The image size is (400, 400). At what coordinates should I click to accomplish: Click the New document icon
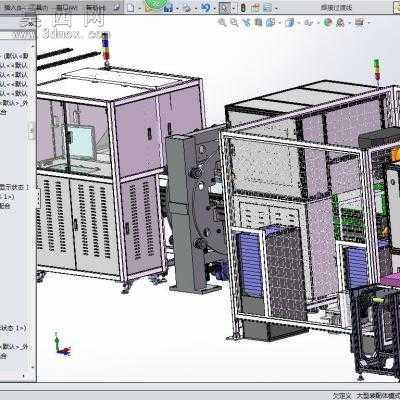tap(131, 8)
